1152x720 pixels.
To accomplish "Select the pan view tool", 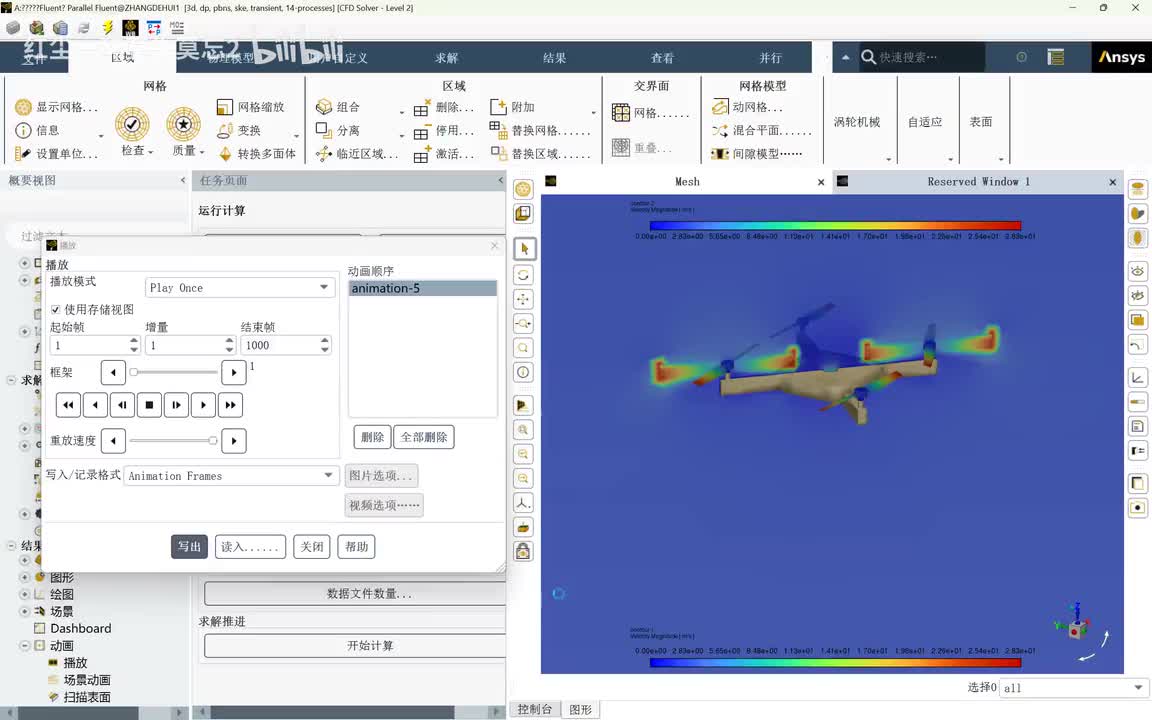I will [x=523, y=299].
